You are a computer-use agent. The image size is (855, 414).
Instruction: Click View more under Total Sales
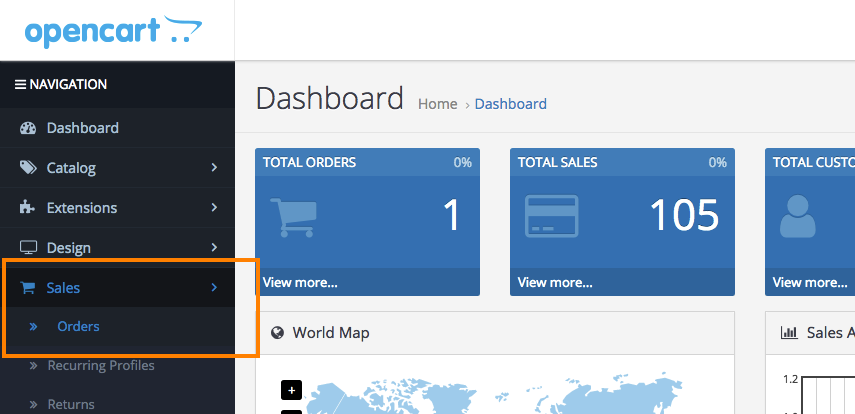[555, 282]
